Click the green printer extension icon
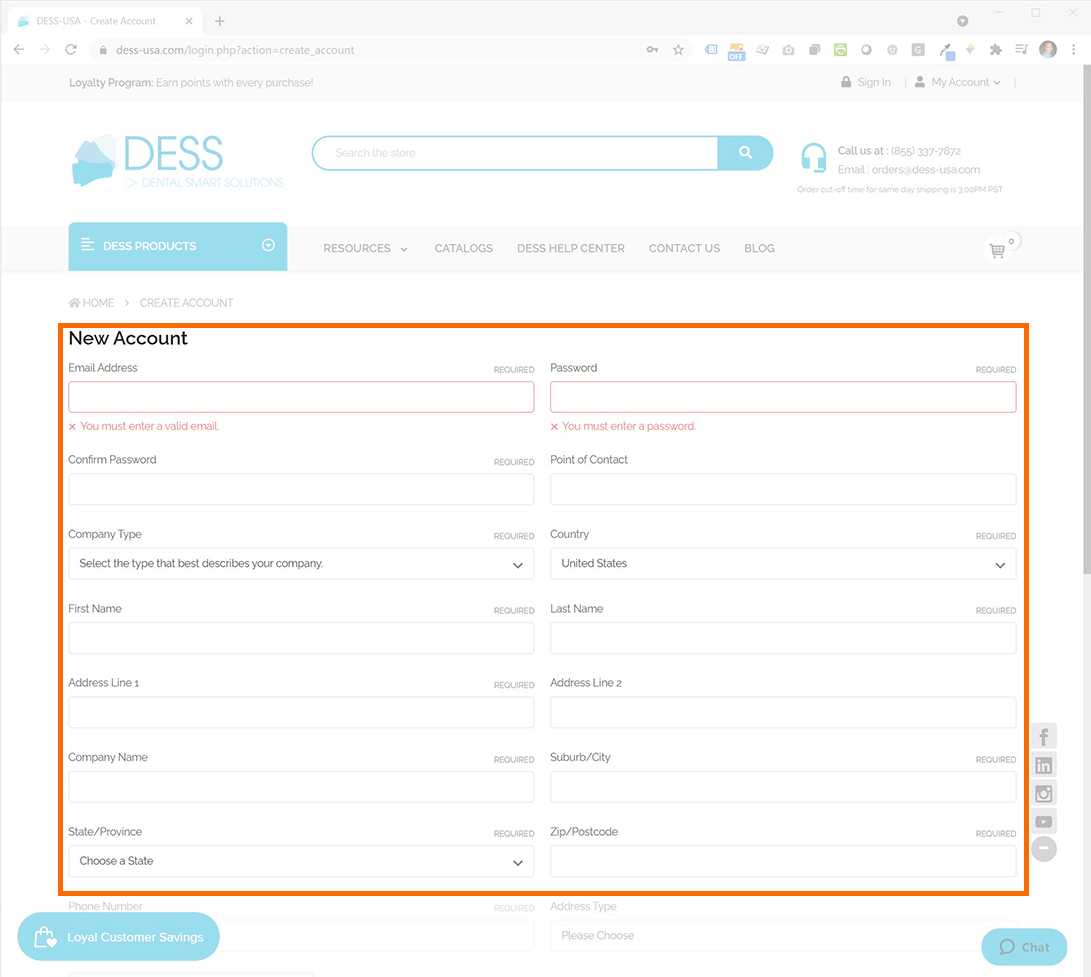This screenshot has width=1091, height=977. pyautogui.click(x=841, y=49)
